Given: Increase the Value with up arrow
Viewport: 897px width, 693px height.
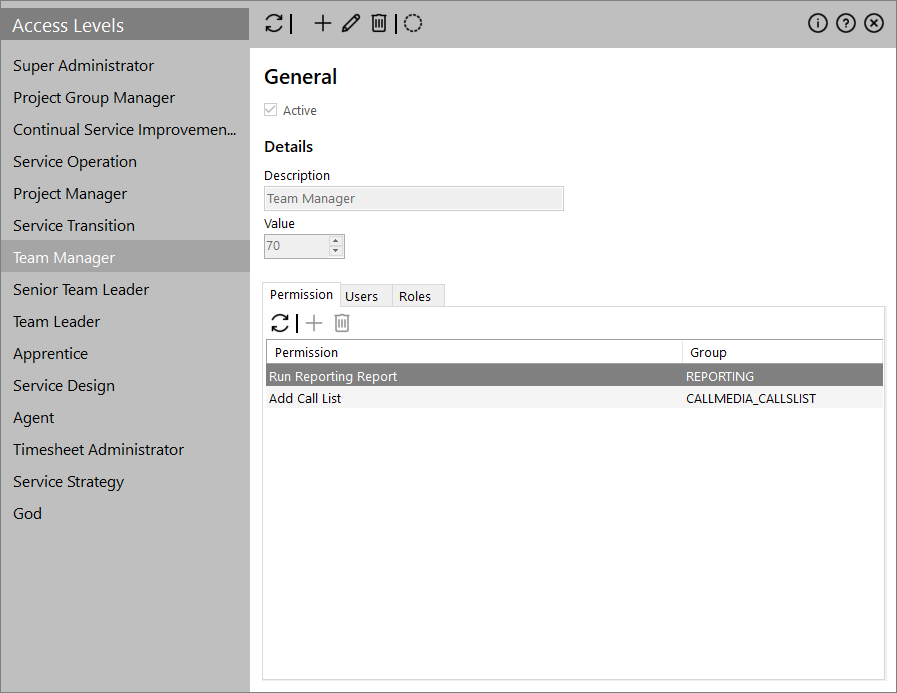Looking at the screenshot, I should [x=335, y=240].
